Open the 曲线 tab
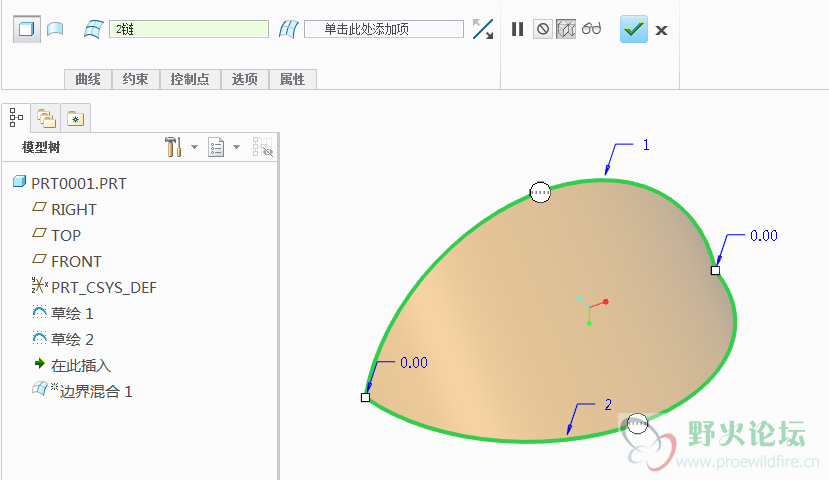The width and height of the screenshot is (829, 480). tap(88, 79)
